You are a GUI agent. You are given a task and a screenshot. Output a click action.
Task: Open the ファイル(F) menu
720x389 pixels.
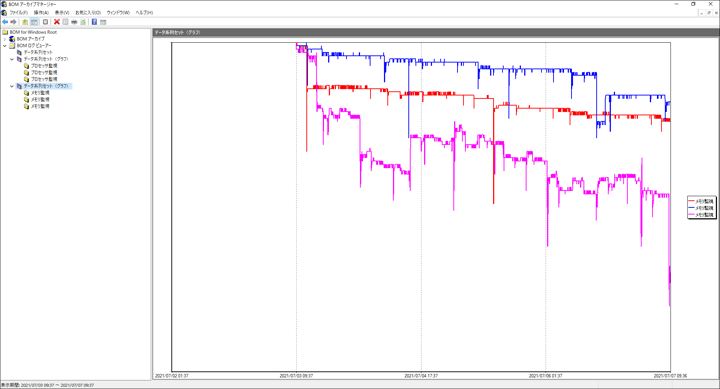(18, 13)
